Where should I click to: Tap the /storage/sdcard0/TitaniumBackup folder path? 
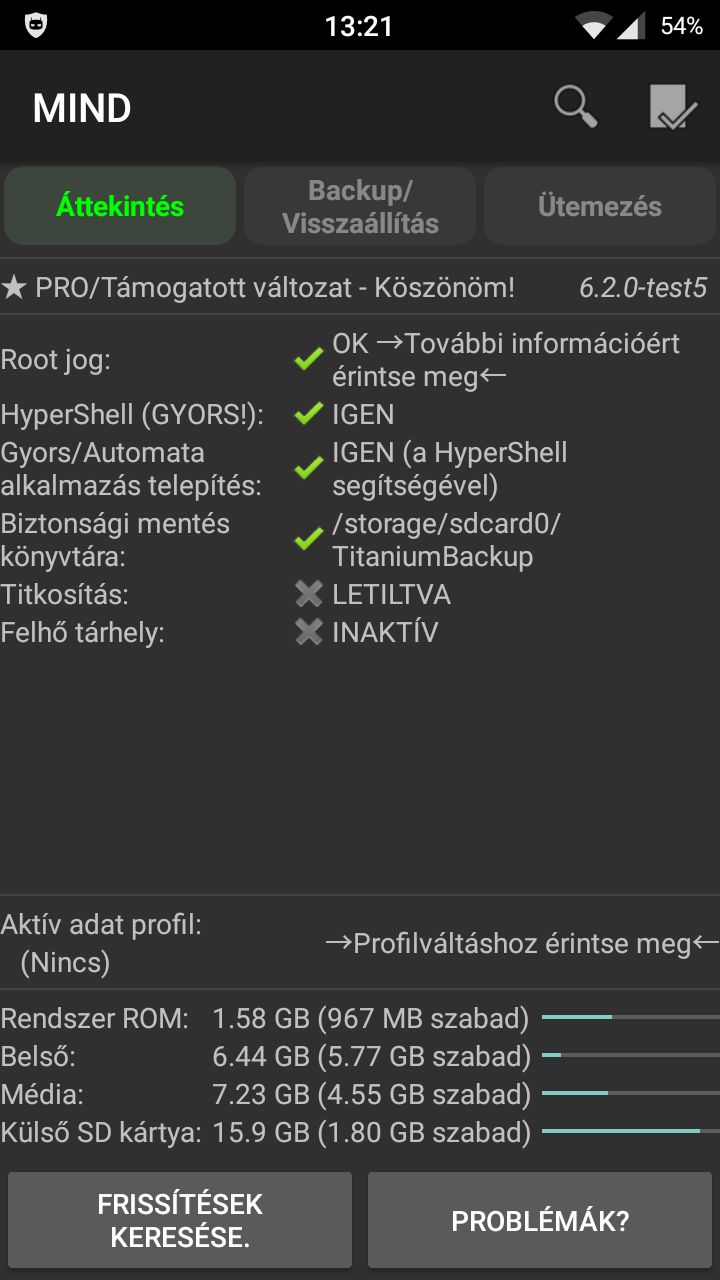[446, 540]
